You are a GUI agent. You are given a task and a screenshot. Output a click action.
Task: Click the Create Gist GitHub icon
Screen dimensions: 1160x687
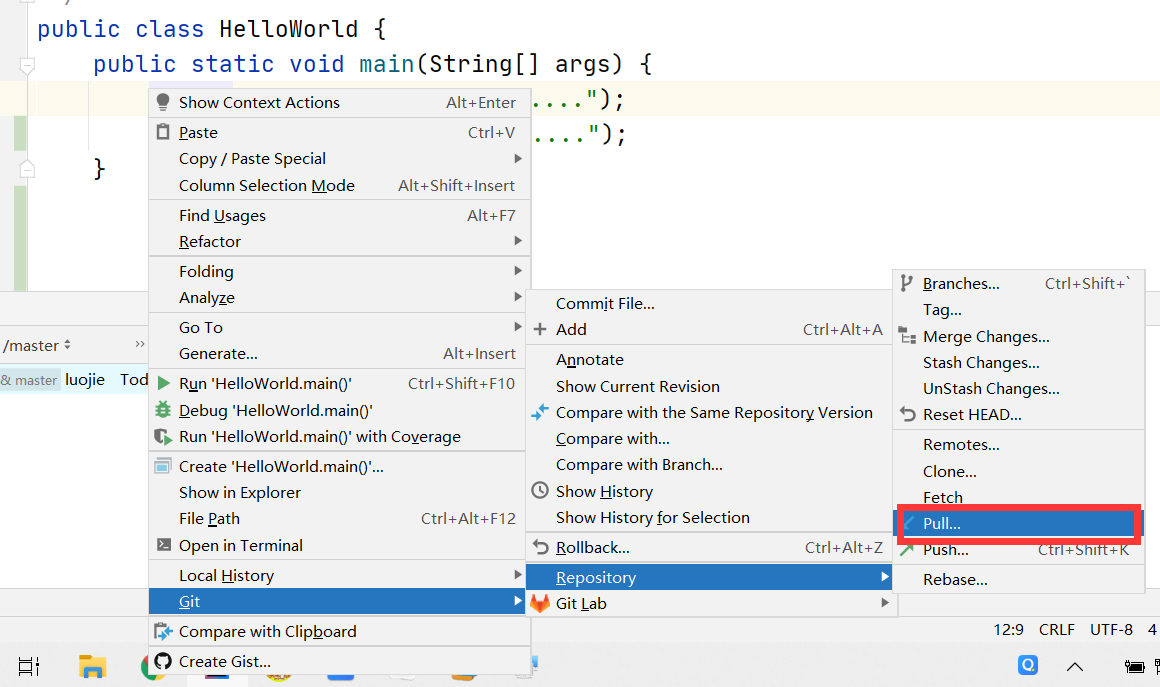click(163, 661)
